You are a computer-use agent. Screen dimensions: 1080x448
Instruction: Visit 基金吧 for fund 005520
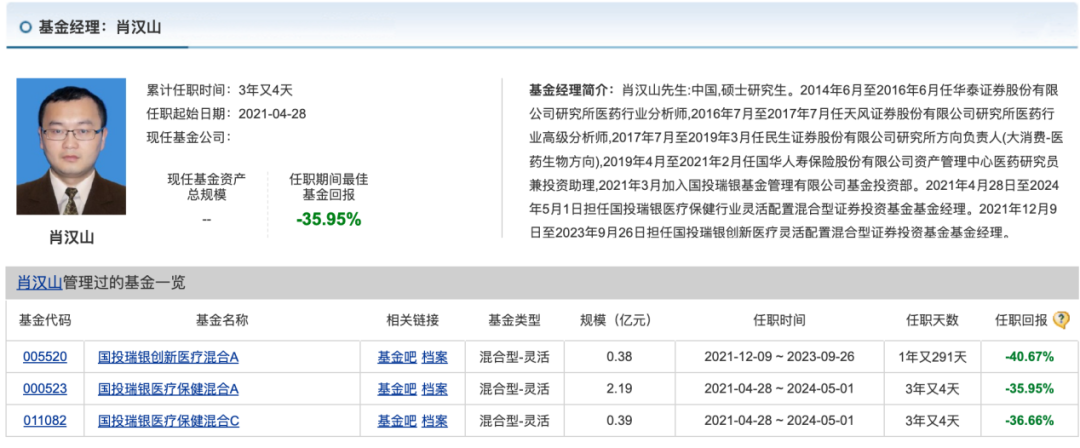tap(396, 356)
